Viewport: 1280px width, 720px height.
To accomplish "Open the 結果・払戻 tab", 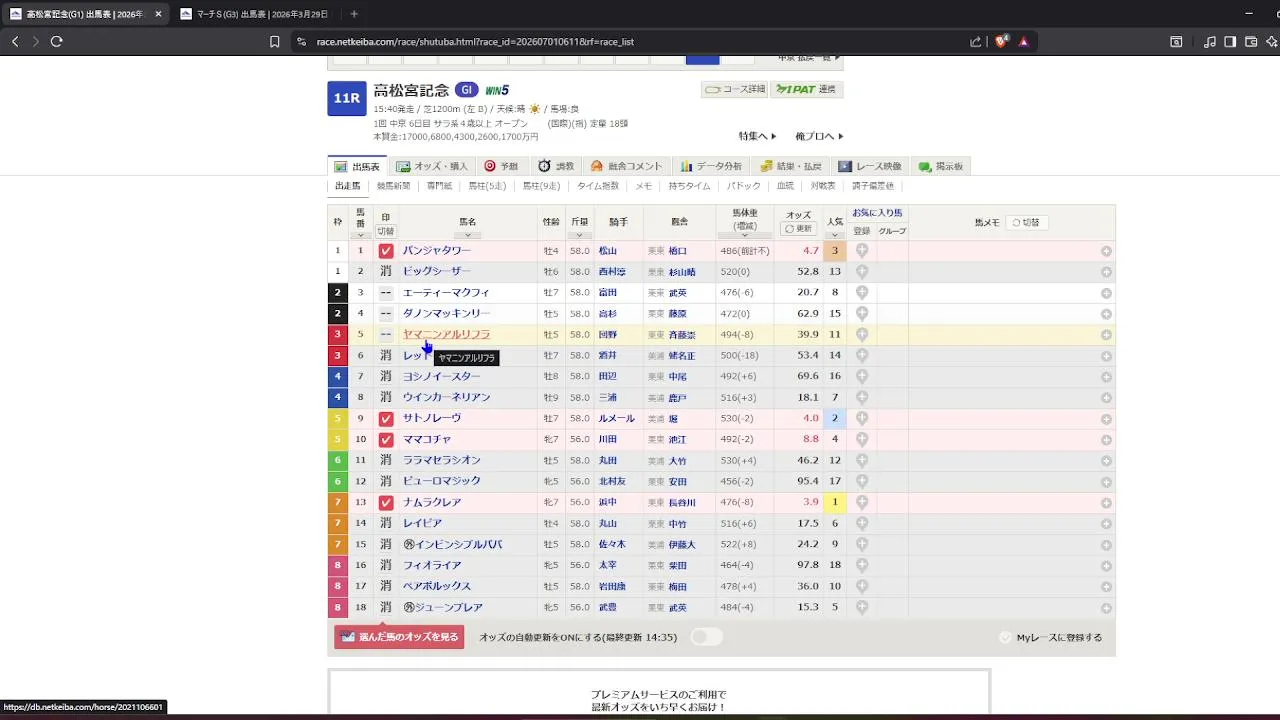I will [791, 166].
